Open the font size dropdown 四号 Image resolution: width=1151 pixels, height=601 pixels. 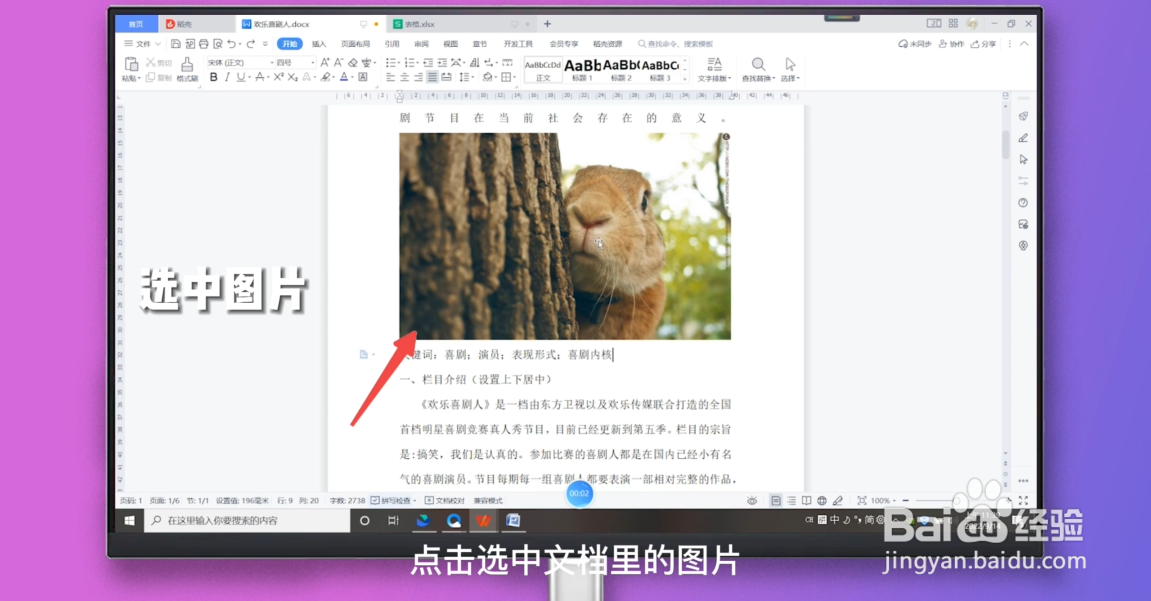coord(313,62)
